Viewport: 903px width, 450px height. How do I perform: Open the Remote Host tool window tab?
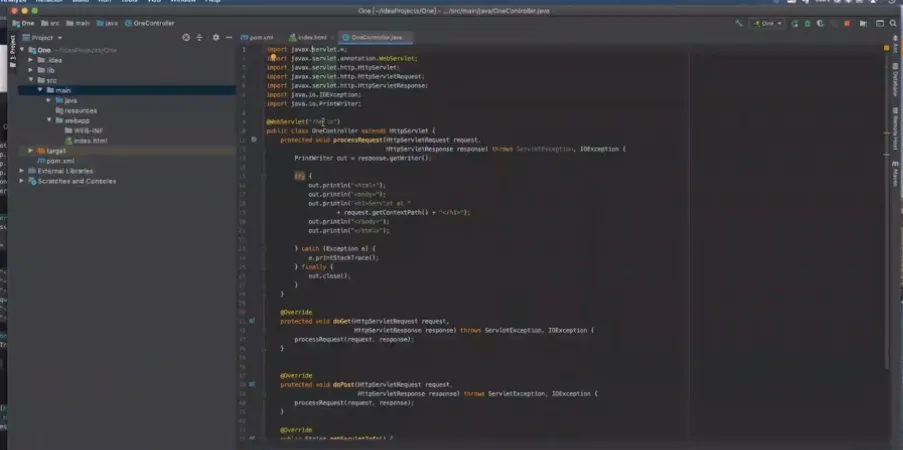[896, 127]
